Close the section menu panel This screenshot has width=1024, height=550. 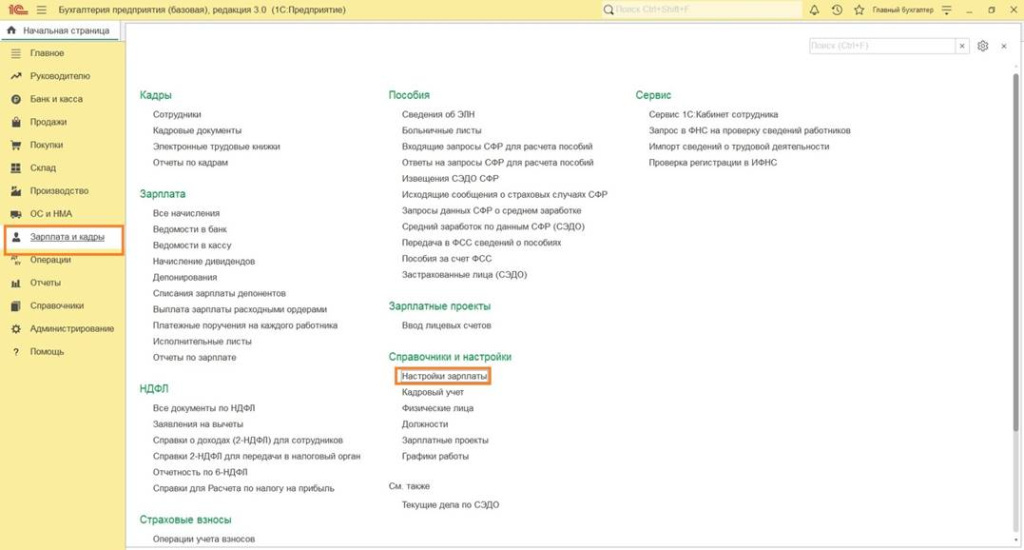pyautogui.click(x=1003, y=46)
